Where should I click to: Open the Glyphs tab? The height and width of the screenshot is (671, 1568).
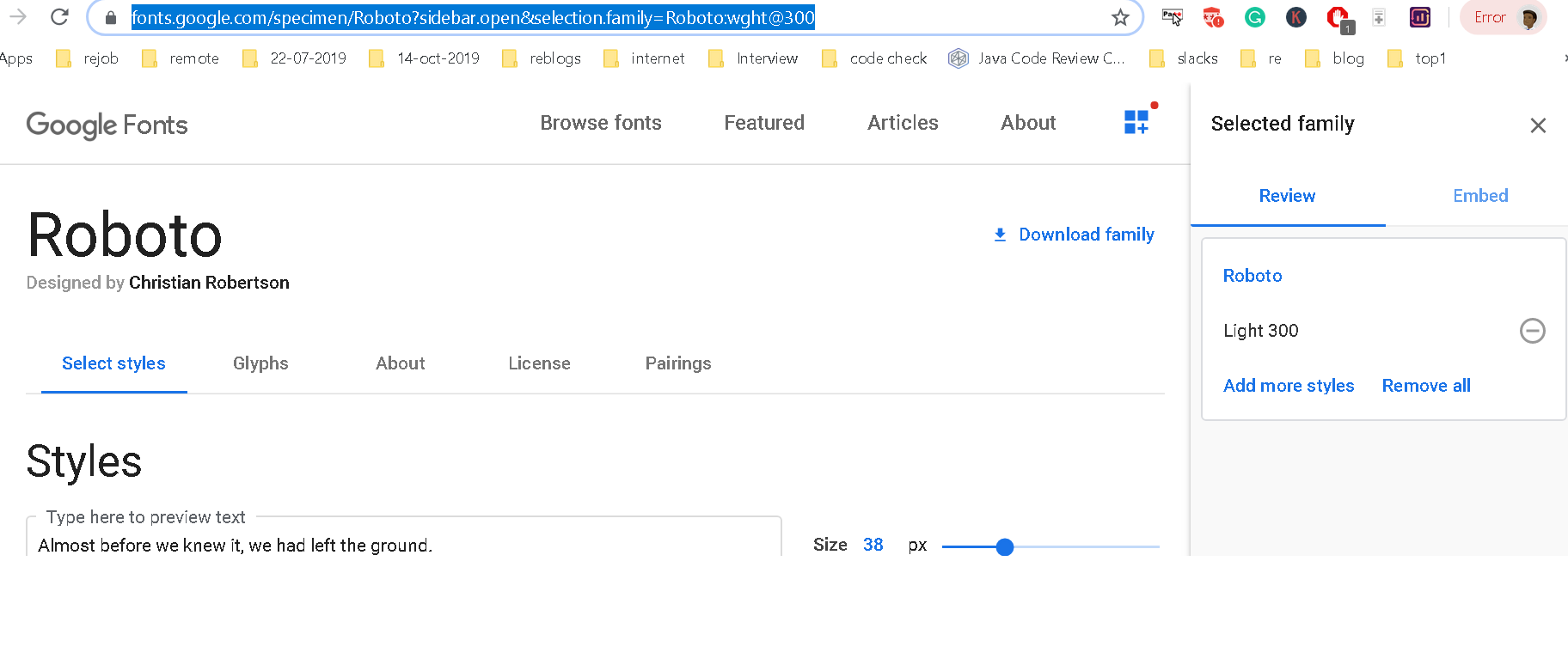tap(260, 363)
